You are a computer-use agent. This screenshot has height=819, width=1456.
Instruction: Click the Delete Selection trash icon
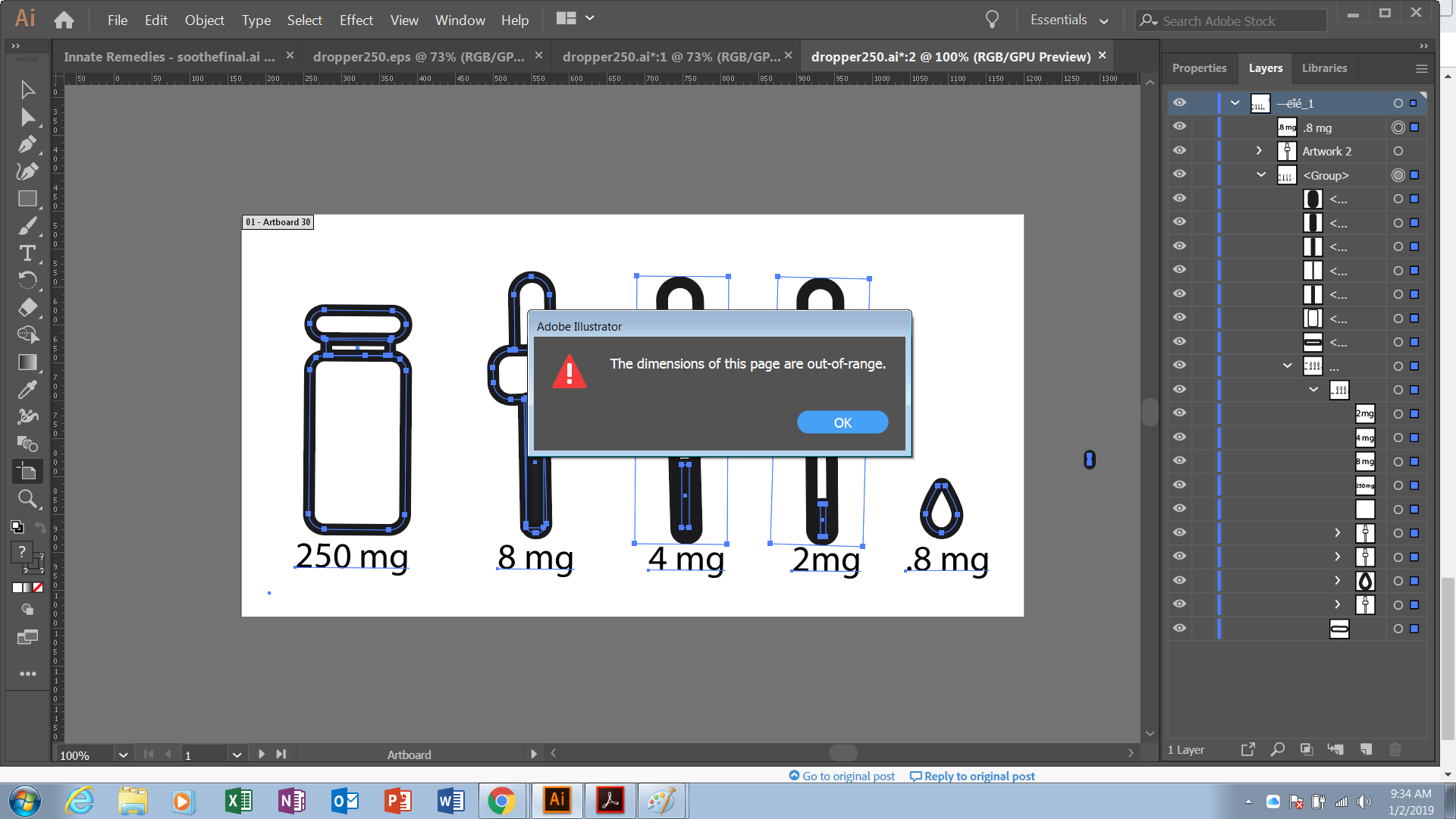[x=1395, y=749]
